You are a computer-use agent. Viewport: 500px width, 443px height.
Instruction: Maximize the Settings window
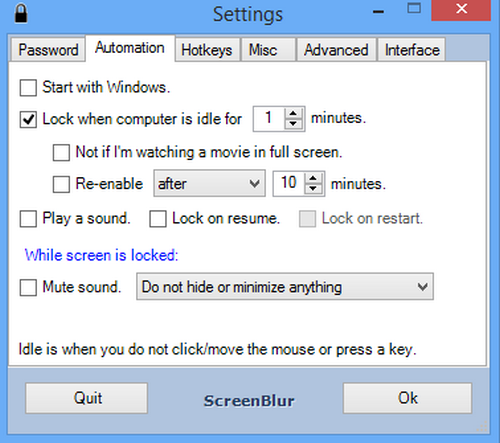[414, 8]
